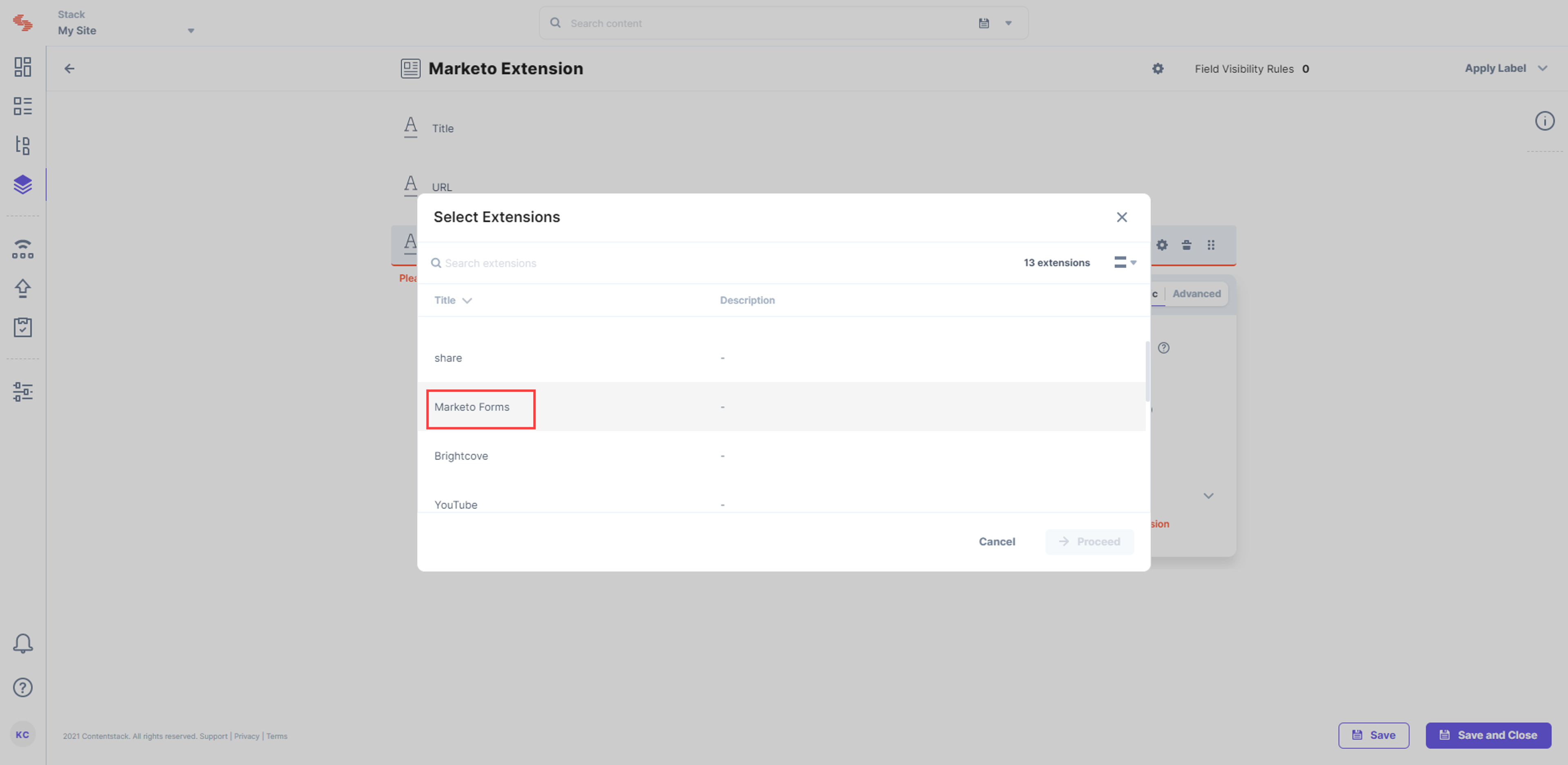Open the KC user avatar
The height and width of the screenshot is (765, 1568).
click(22, 734)
